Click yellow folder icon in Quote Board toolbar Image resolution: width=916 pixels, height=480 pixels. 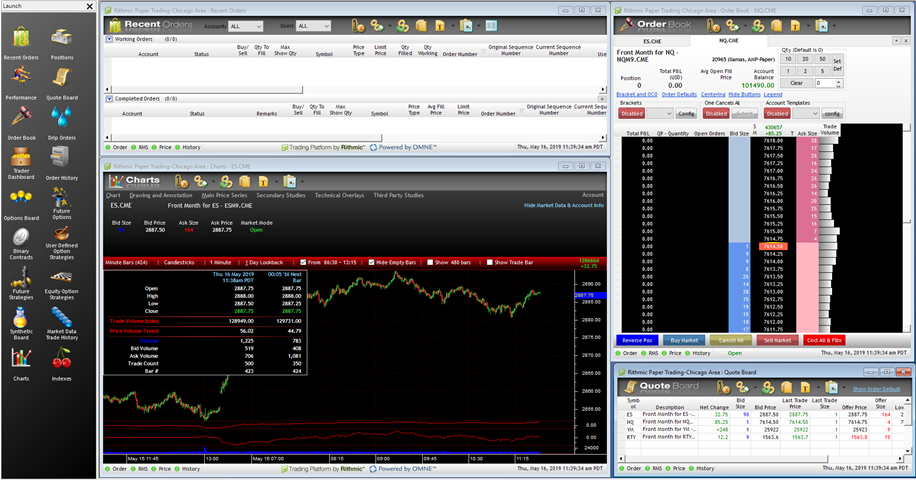coord(786,387)
